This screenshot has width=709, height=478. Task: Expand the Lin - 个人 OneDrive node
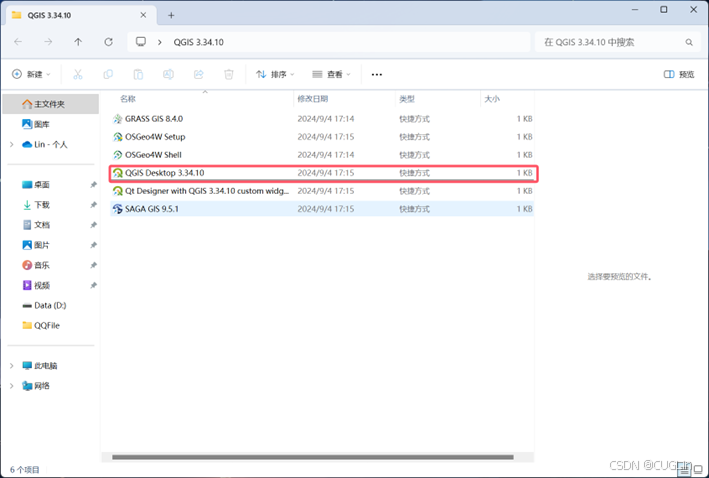pos(12,144)
